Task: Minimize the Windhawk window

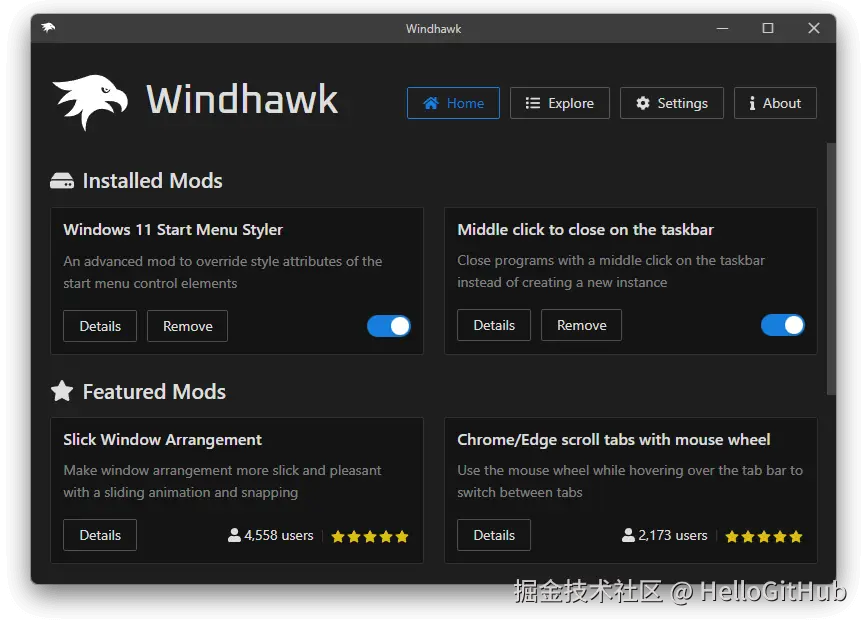Action: [722, 28]
